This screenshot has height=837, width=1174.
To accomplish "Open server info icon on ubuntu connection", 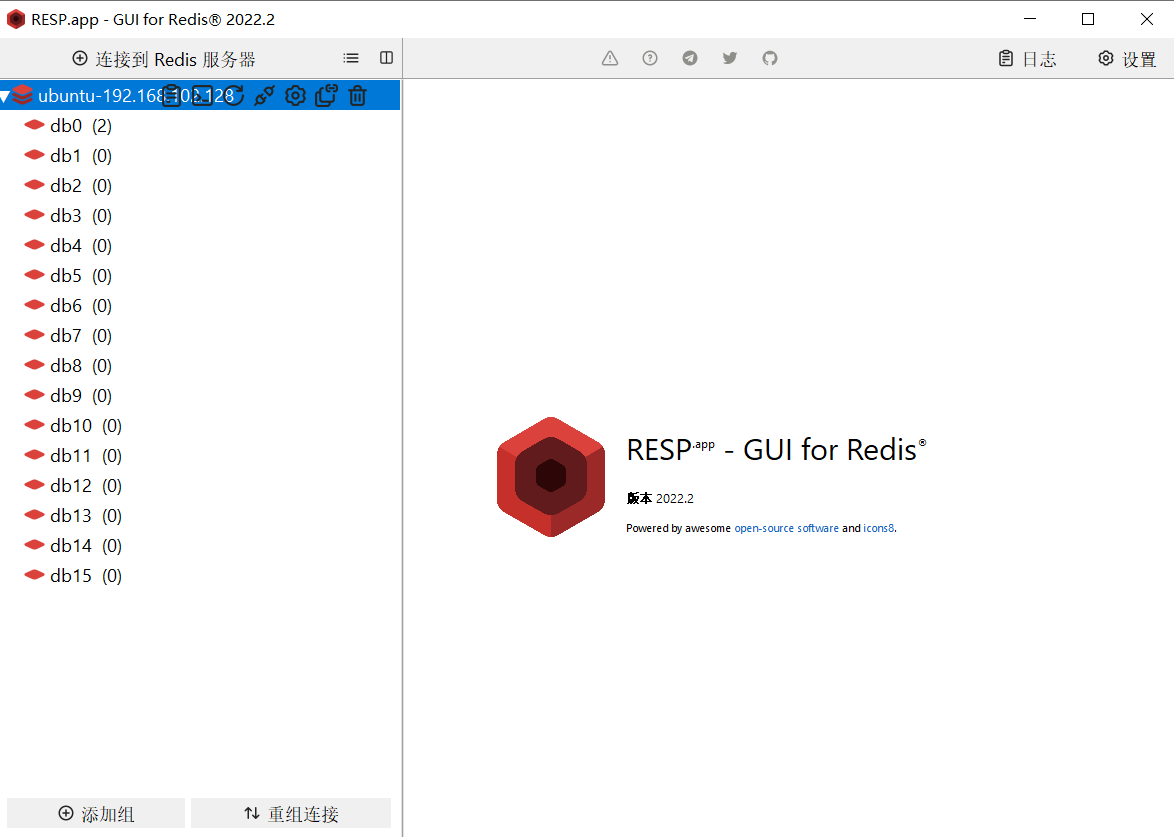I will 171,96.
